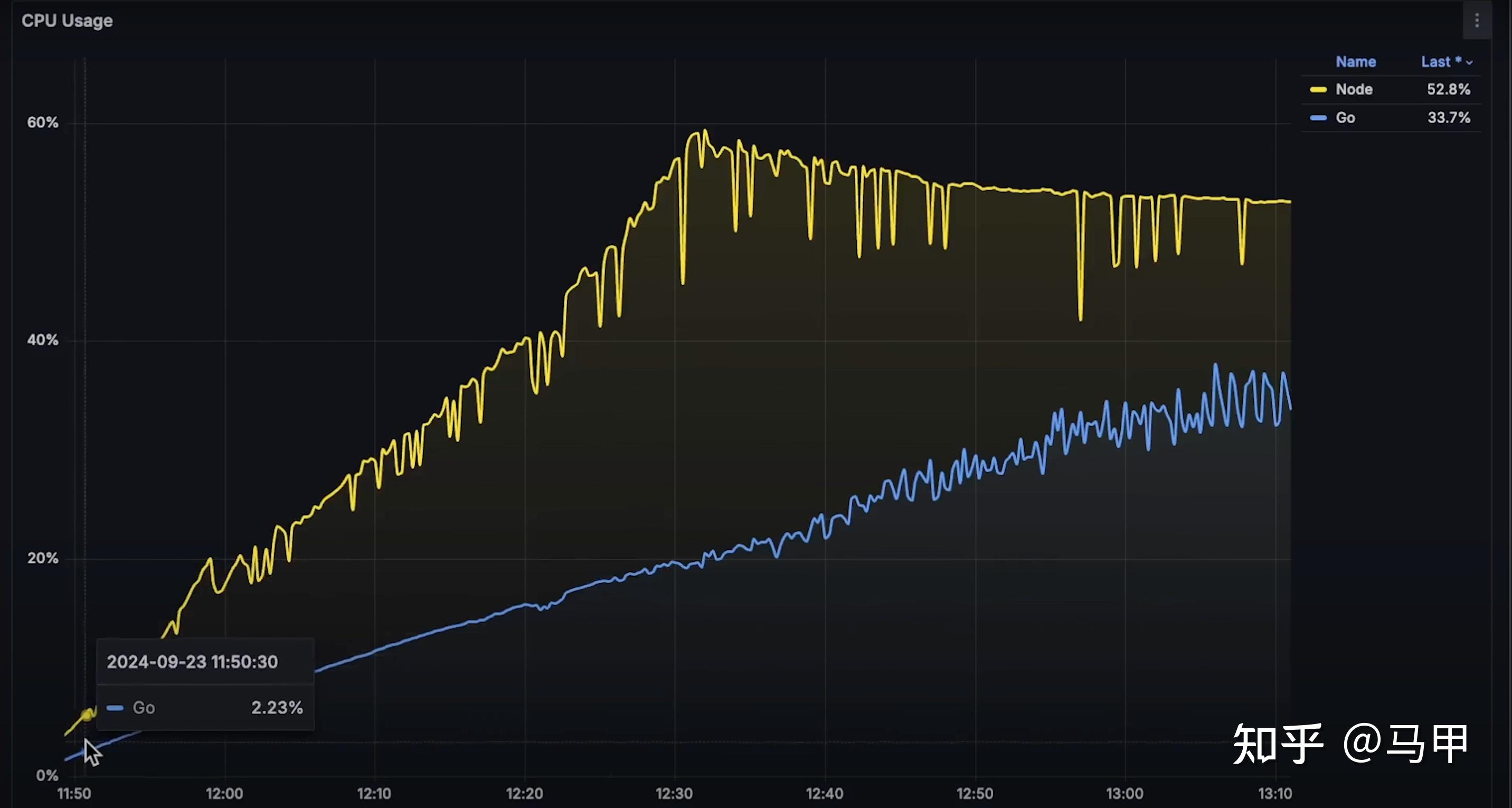Click the yellow hover point marker on the Node line
Image resolution: width=1512 pixels, height=808 pixels.
87,715
